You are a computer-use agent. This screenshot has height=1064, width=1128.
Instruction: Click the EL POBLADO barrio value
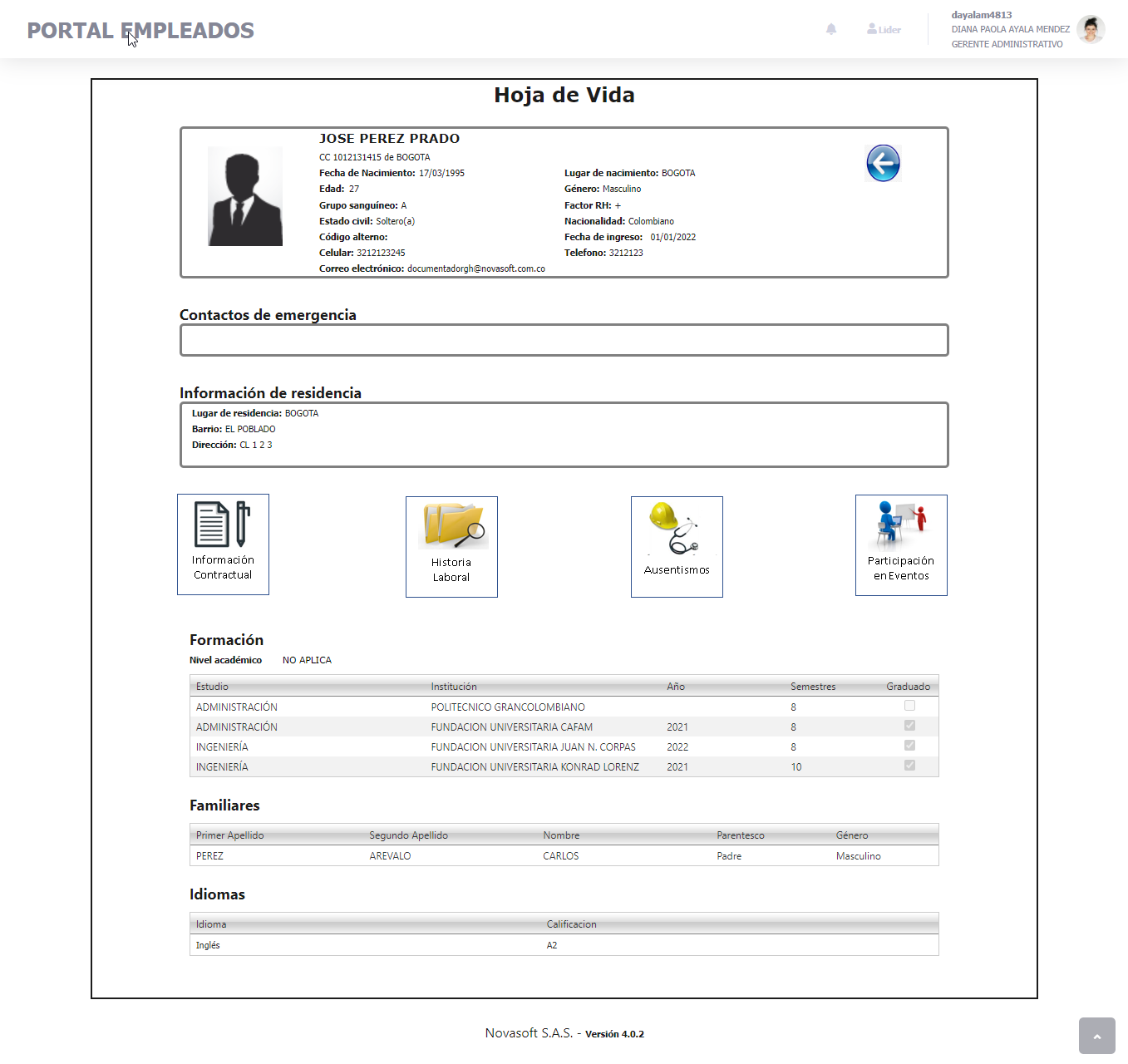[x=250, y=429]
